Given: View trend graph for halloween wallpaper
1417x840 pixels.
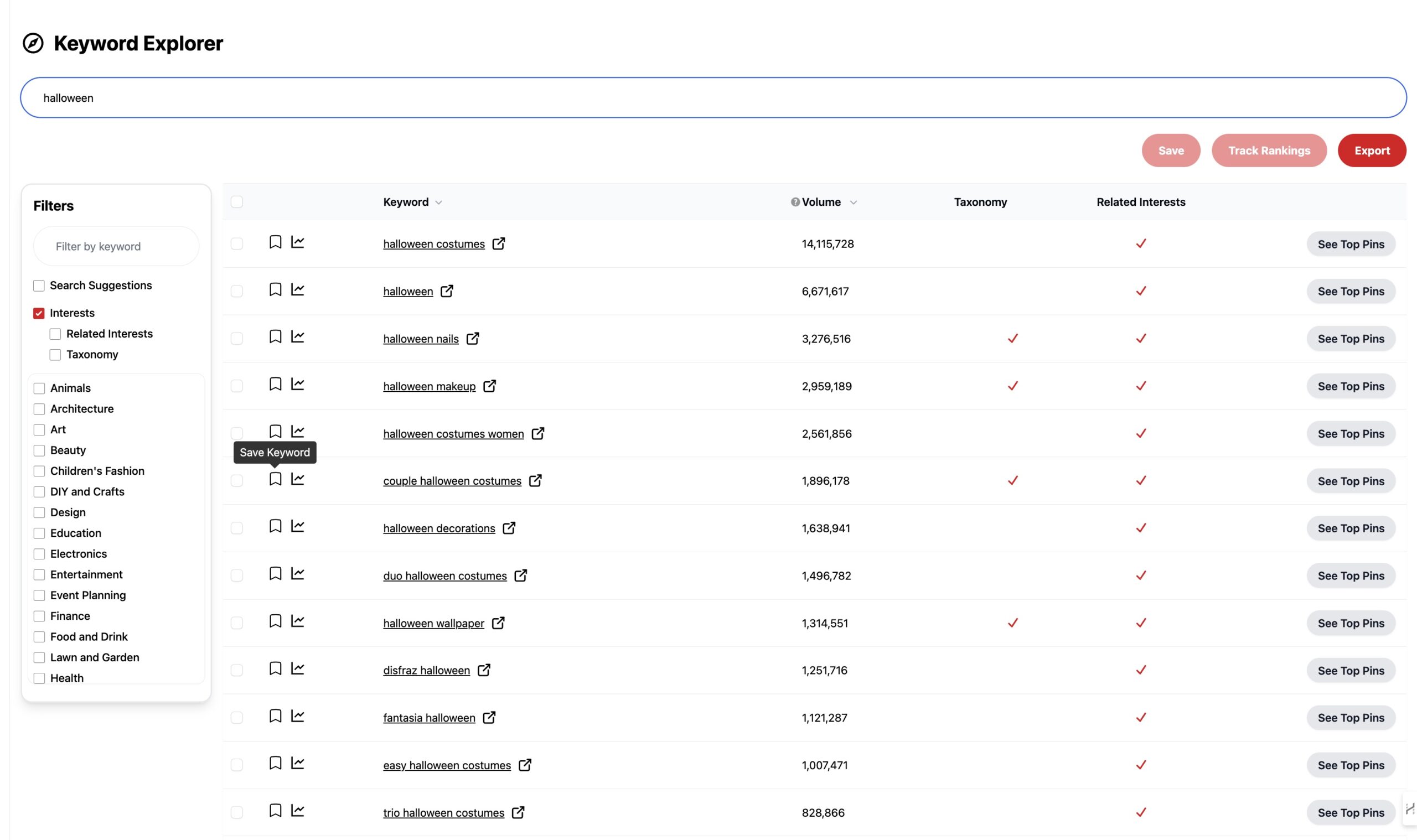Looking at the screenshot, I should (x=298, y=621).
